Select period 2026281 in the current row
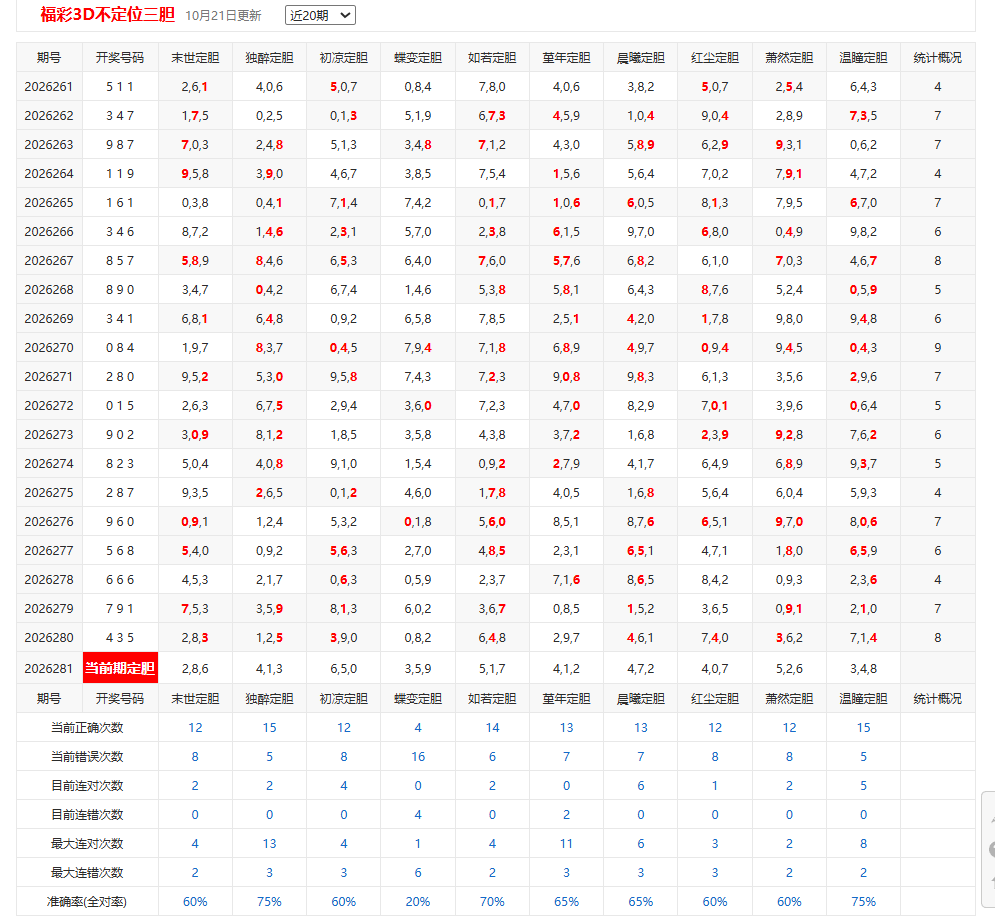This screenshot has height=919, width=995. point(49,669)
